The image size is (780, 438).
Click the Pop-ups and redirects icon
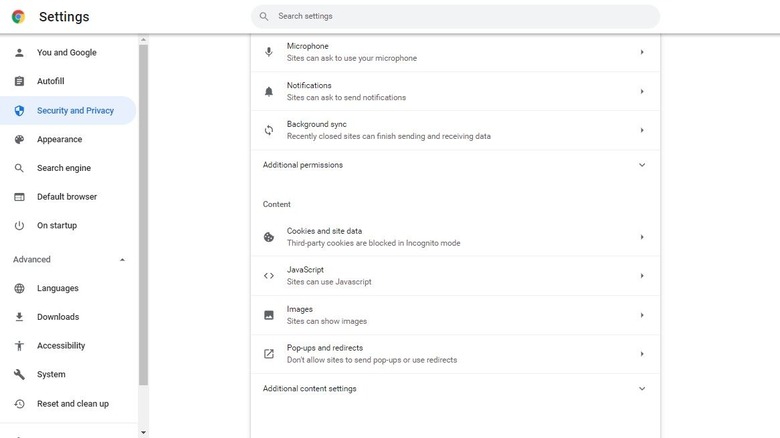point(268,354)
